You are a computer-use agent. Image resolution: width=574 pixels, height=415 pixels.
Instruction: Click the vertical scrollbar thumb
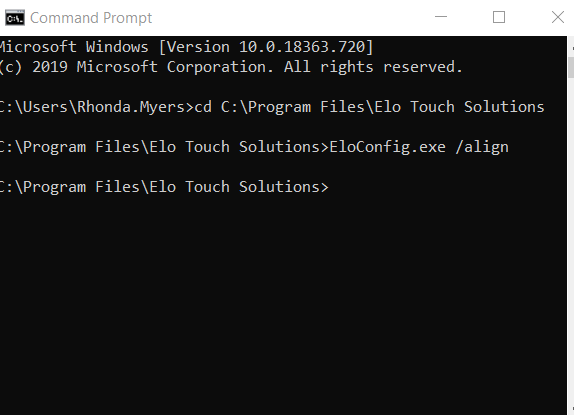tap(571, 67)
